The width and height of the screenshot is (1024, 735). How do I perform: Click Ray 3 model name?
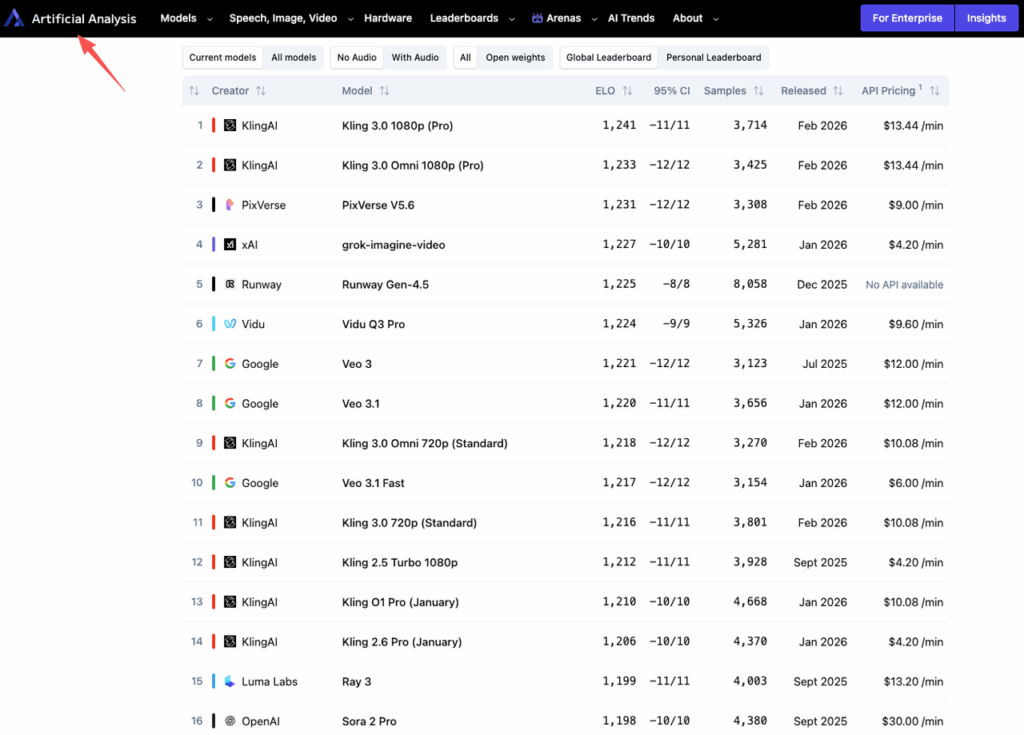[x=357, y=681]
